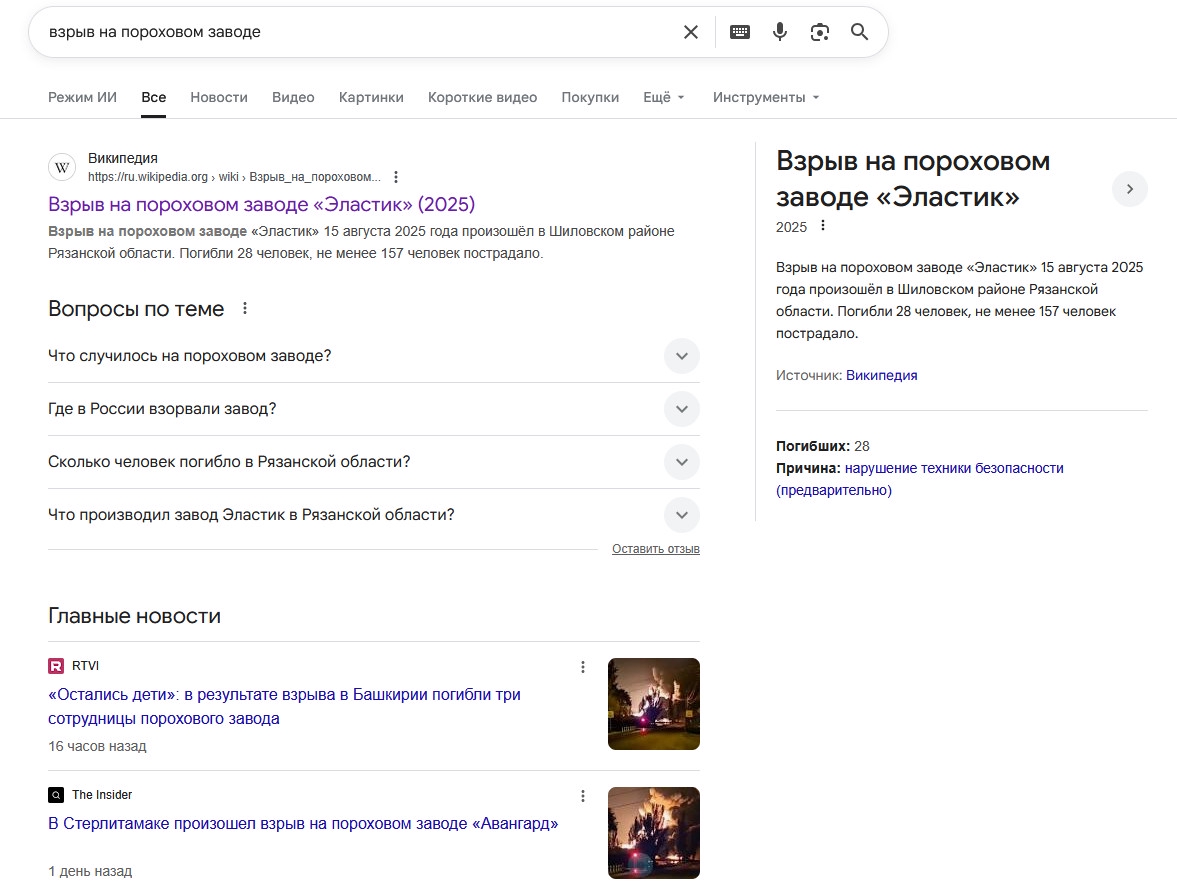Click 'Оставить отзыв' feedback link
The image size is (1177, 891).
[x=655, y=549]
